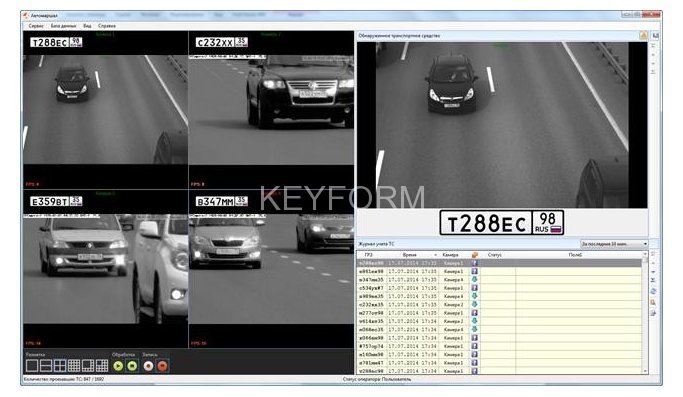Click the journal's vertical scrollbar down arrow

click(645, 371)
